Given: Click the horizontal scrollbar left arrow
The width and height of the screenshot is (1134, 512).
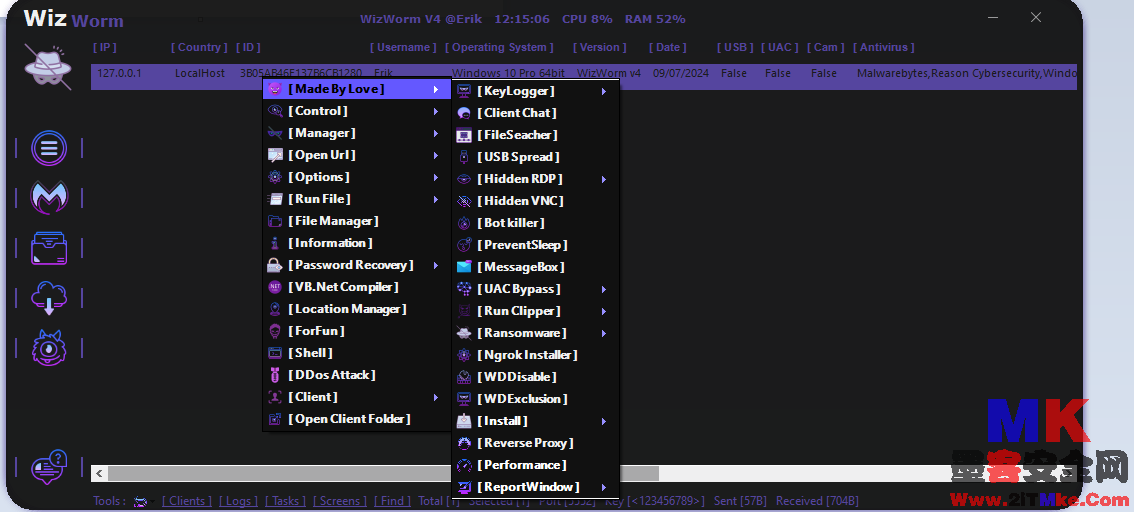Looking at the screenshot, I should [99, 474].
